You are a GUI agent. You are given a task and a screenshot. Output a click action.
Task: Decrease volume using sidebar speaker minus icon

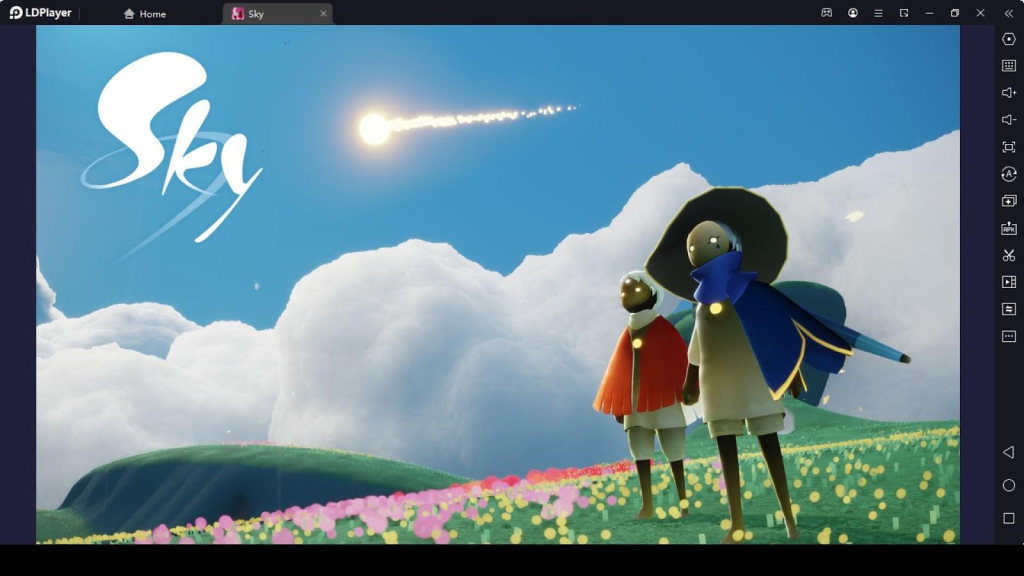coord(1008,120)
